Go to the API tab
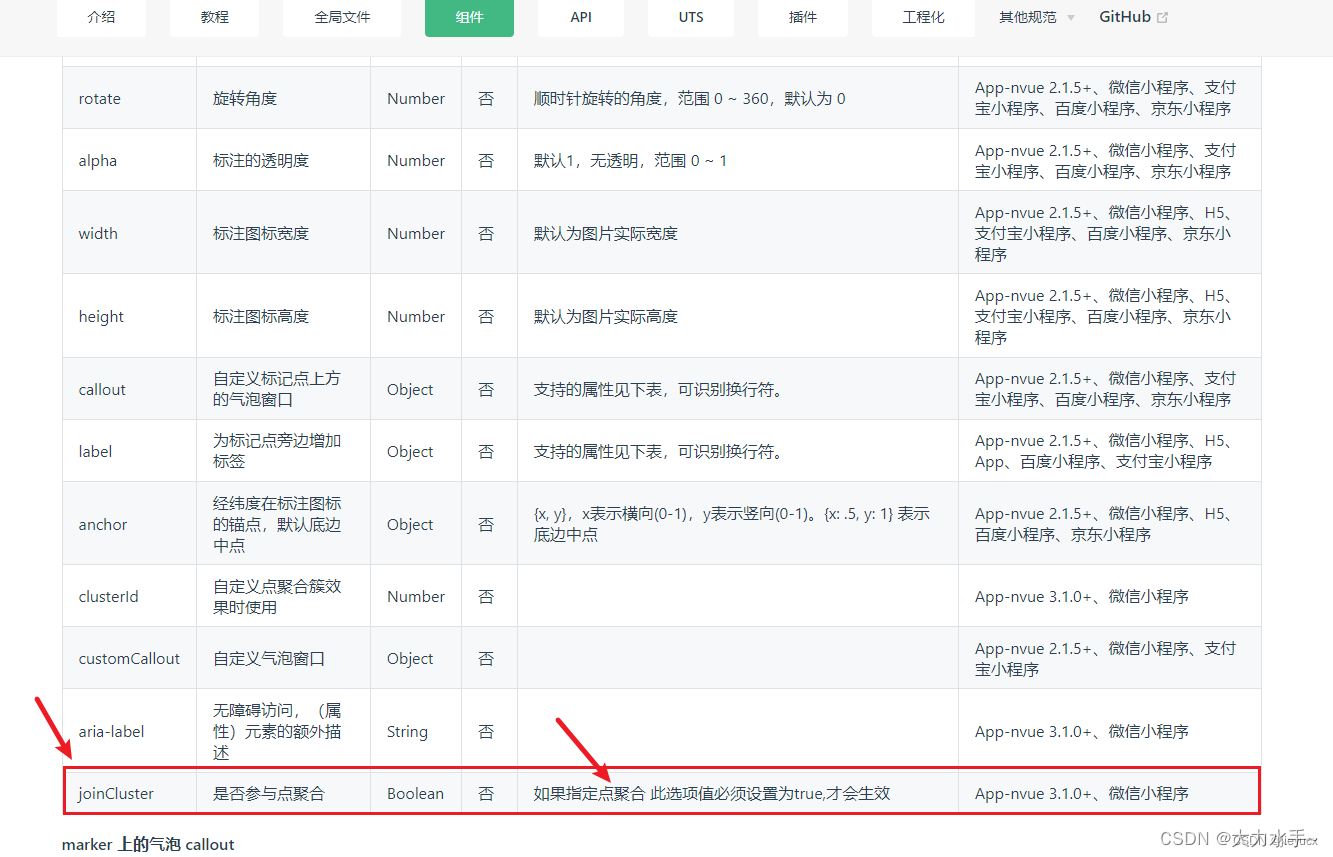Screen dimensions: 1333x857 pos(581,18)
